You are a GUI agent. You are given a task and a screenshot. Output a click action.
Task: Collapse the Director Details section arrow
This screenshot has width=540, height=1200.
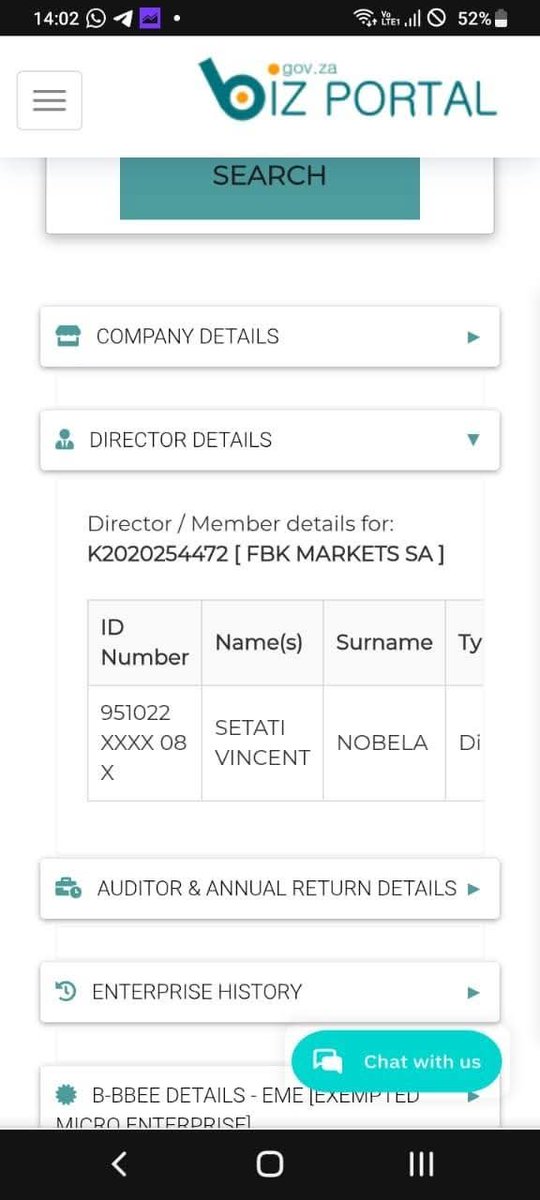pyautogui.click(x=474, y=440)
